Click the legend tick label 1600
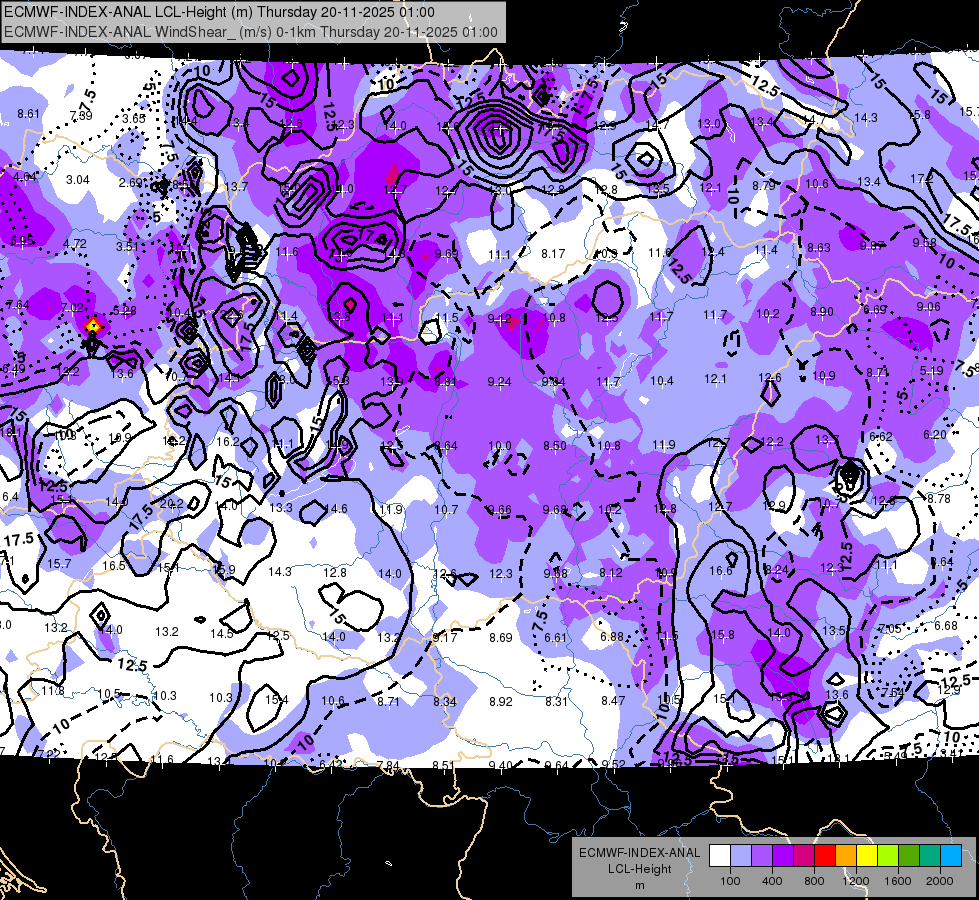 [x=898, y=881]
